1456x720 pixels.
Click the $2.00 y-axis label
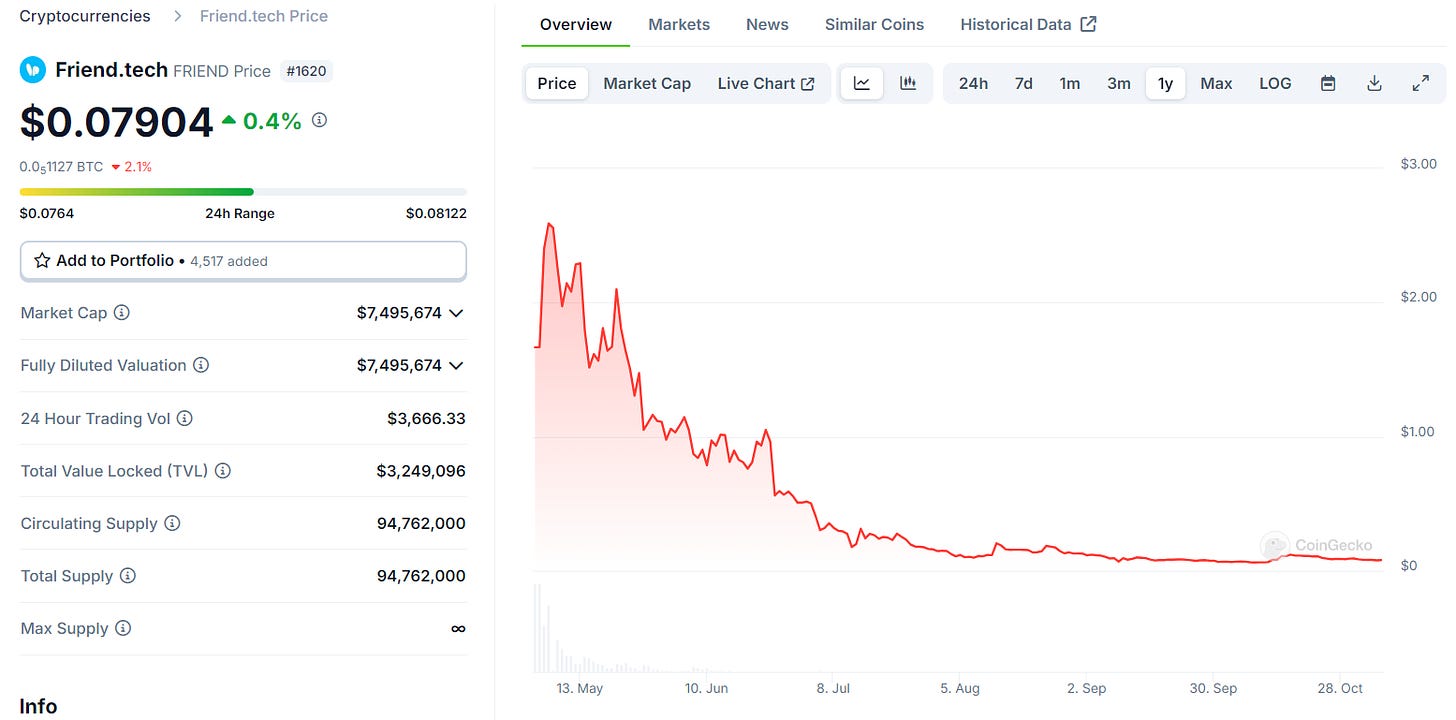1418,297
